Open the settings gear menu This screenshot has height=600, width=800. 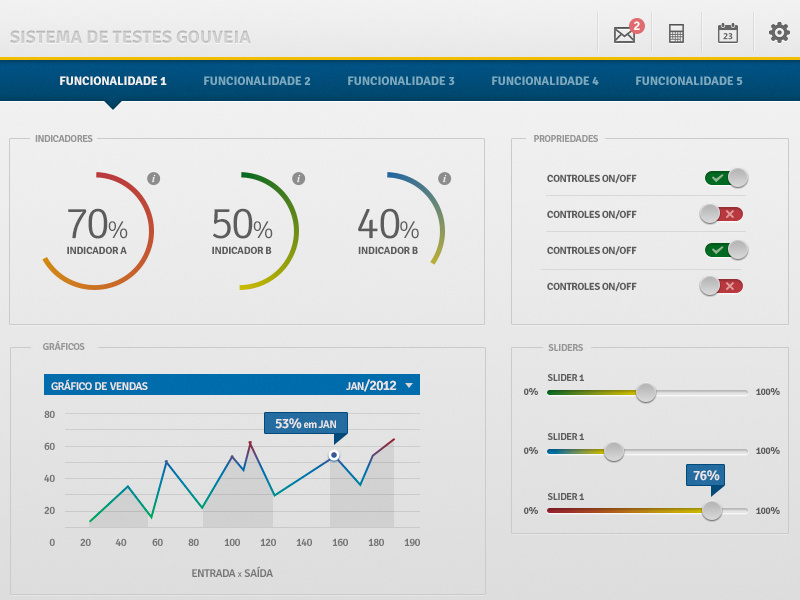[779, 32]
